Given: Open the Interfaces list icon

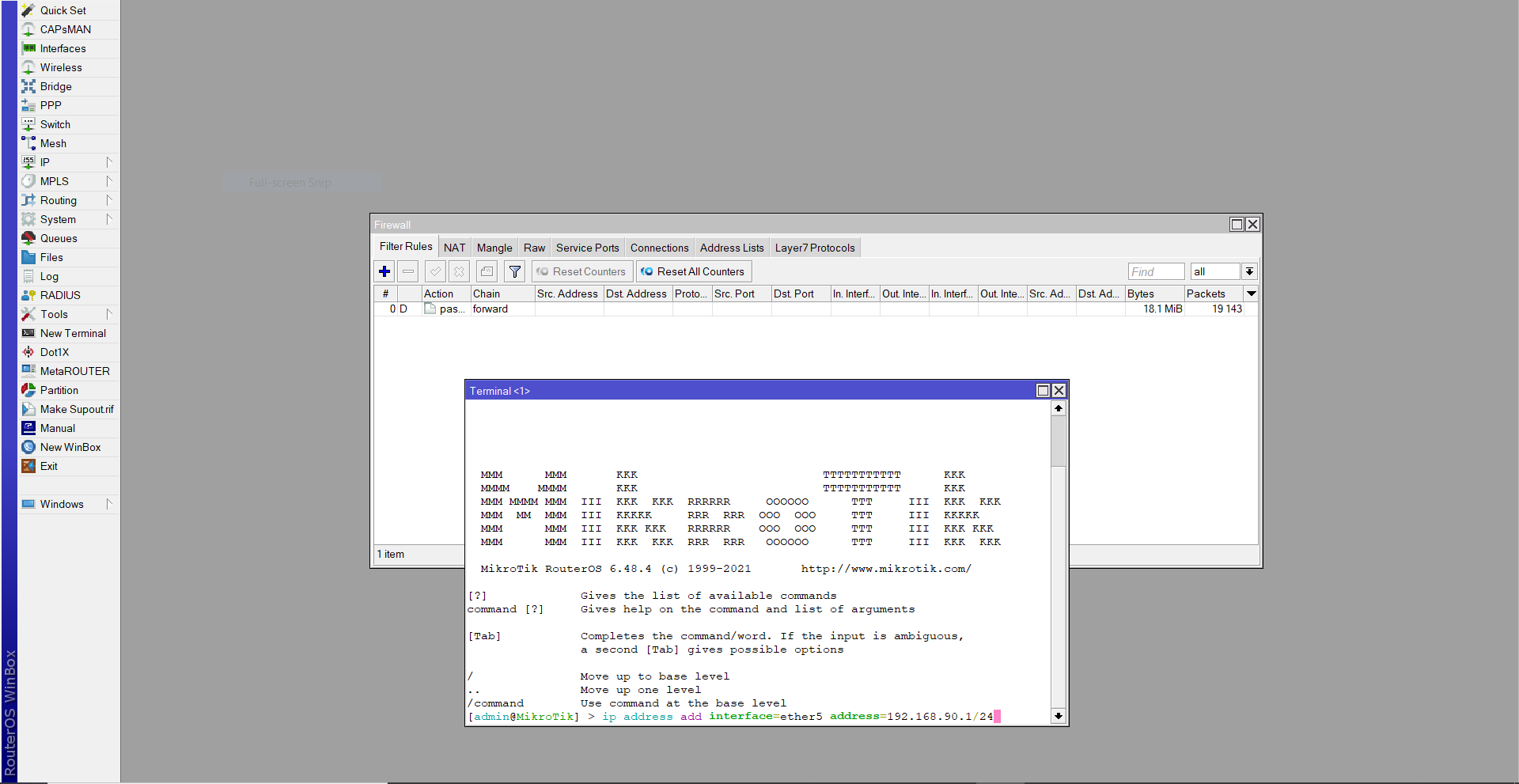Looking at the screenshot, I should [28, 48].
